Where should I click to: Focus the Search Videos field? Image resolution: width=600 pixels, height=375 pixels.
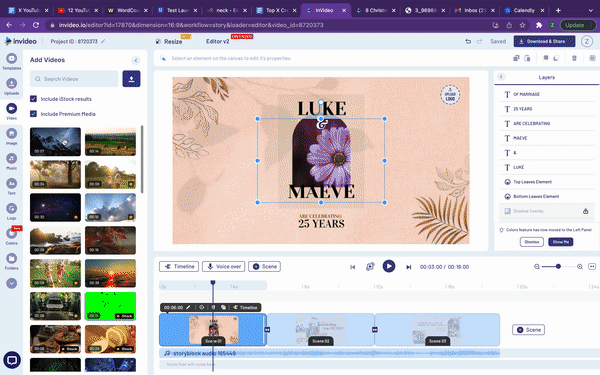(74, 79)
